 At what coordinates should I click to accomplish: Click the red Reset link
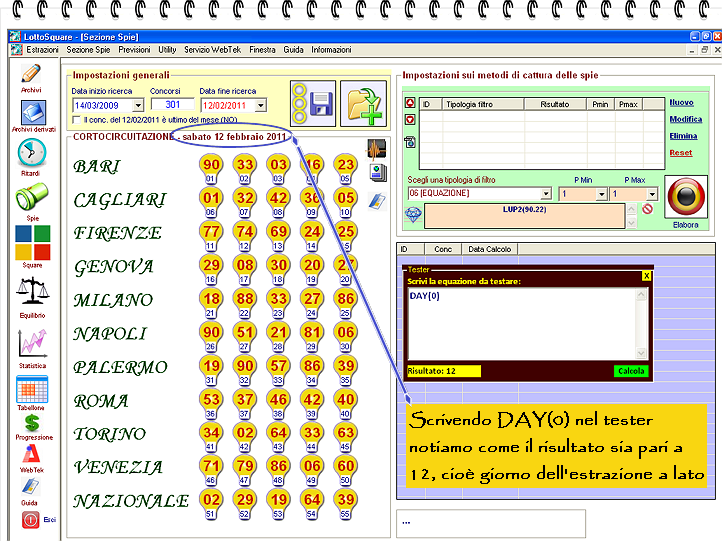point(680,152)
